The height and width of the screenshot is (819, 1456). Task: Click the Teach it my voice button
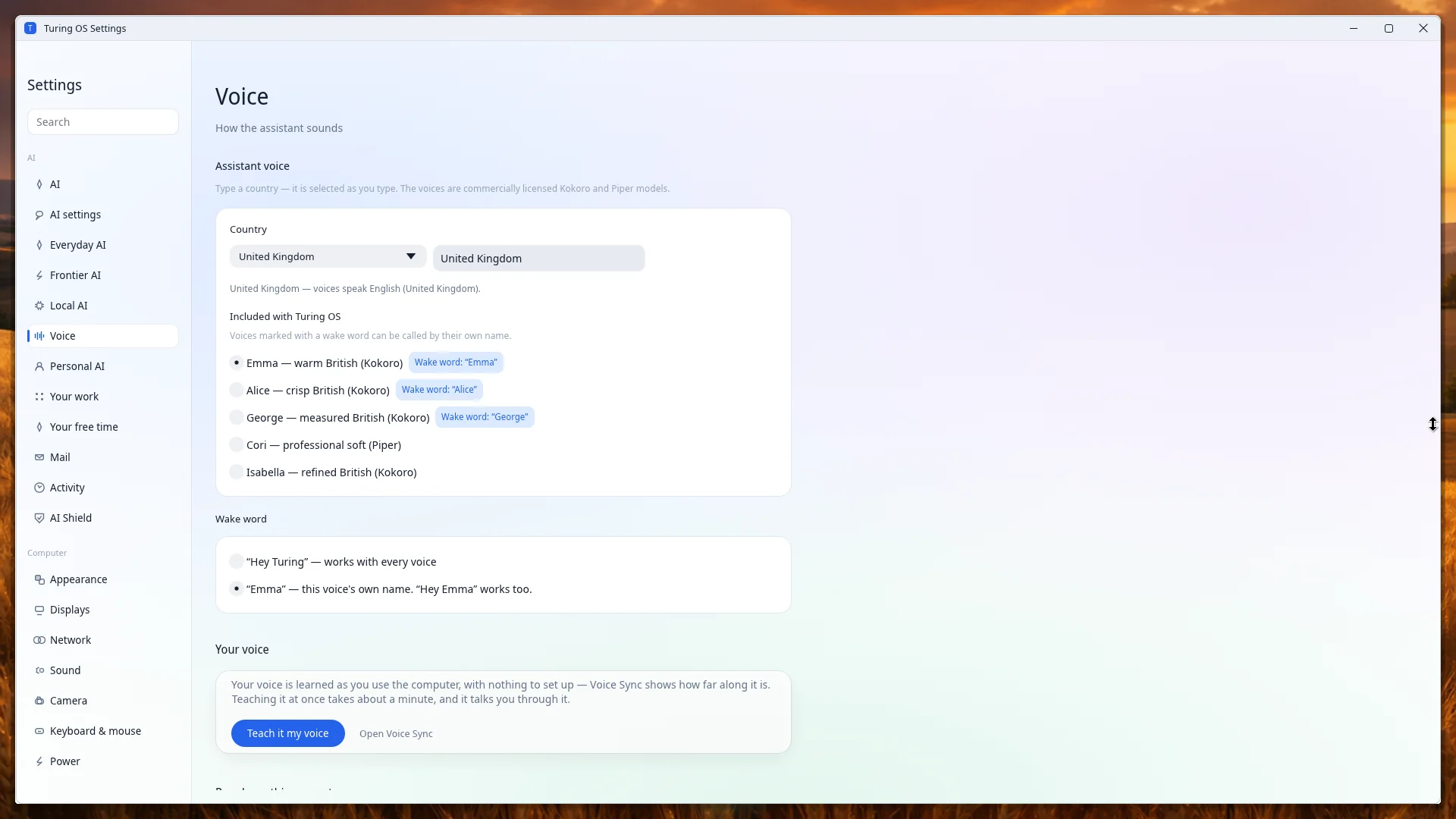click(x=287, y=733)
